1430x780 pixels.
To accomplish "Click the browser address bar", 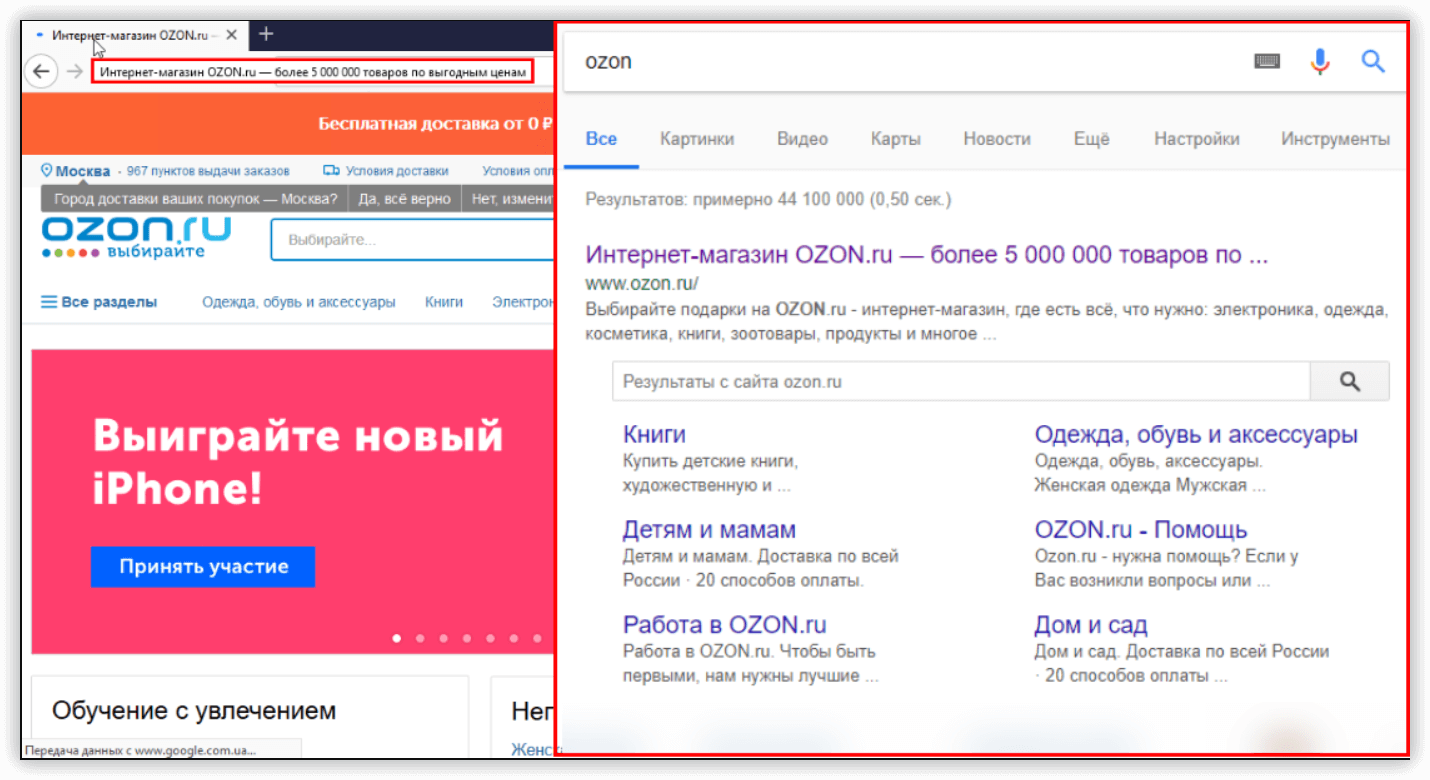I will [x=312, y=72].
